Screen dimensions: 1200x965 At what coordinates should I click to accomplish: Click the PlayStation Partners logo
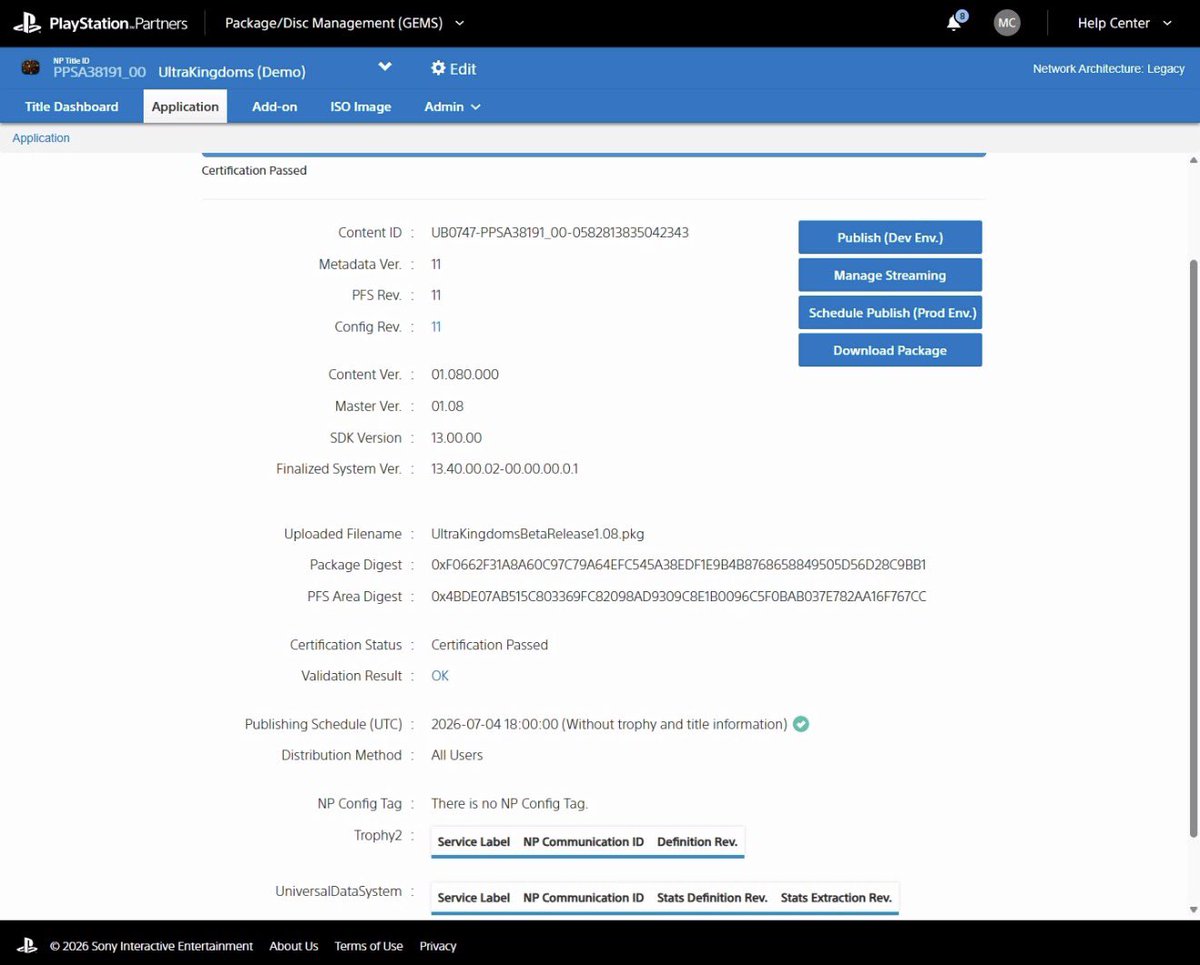coord(101,23)
